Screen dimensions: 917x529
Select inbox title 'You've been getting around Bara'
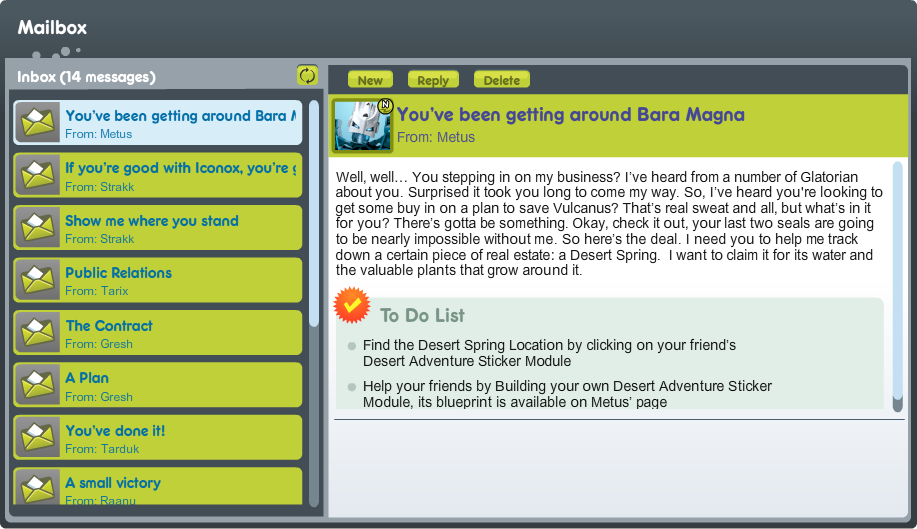pyautogui.click(x=181, y=116)
